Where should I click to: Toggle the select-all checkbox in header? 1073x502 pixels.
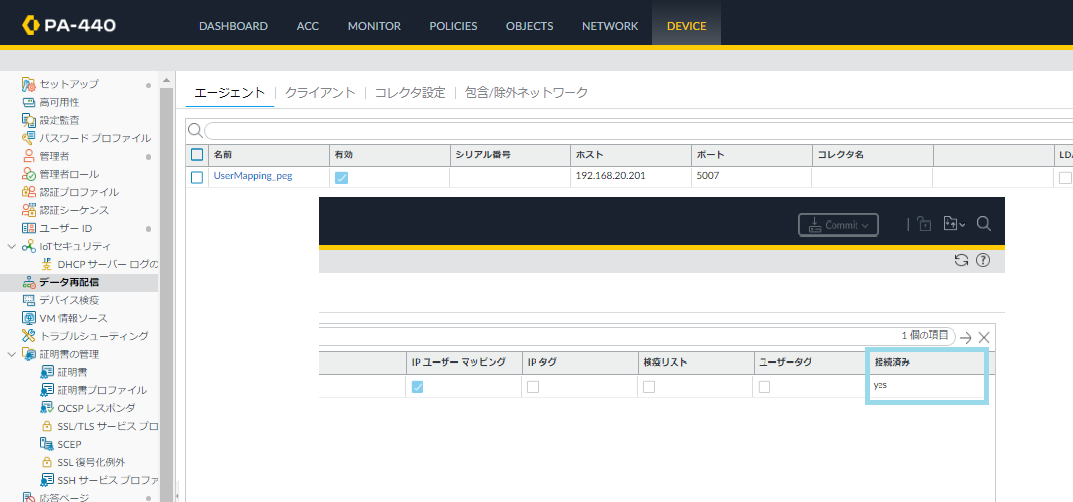197,155
